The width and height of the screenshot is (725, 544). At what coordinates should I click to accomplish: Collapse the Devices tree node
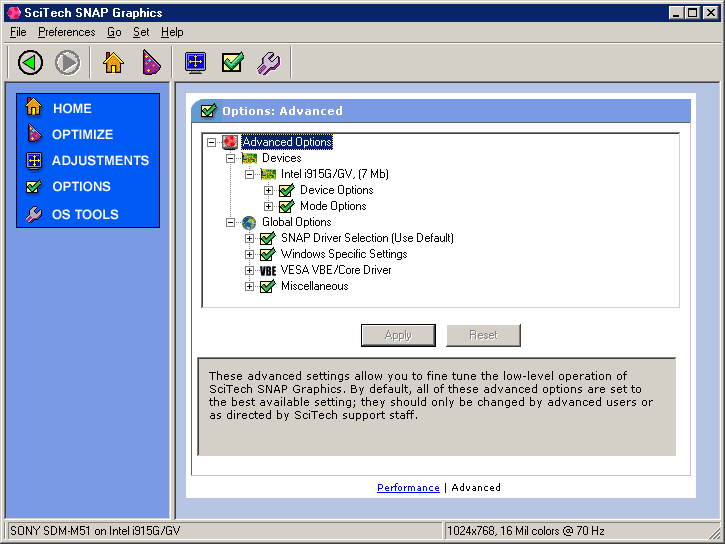230,159
